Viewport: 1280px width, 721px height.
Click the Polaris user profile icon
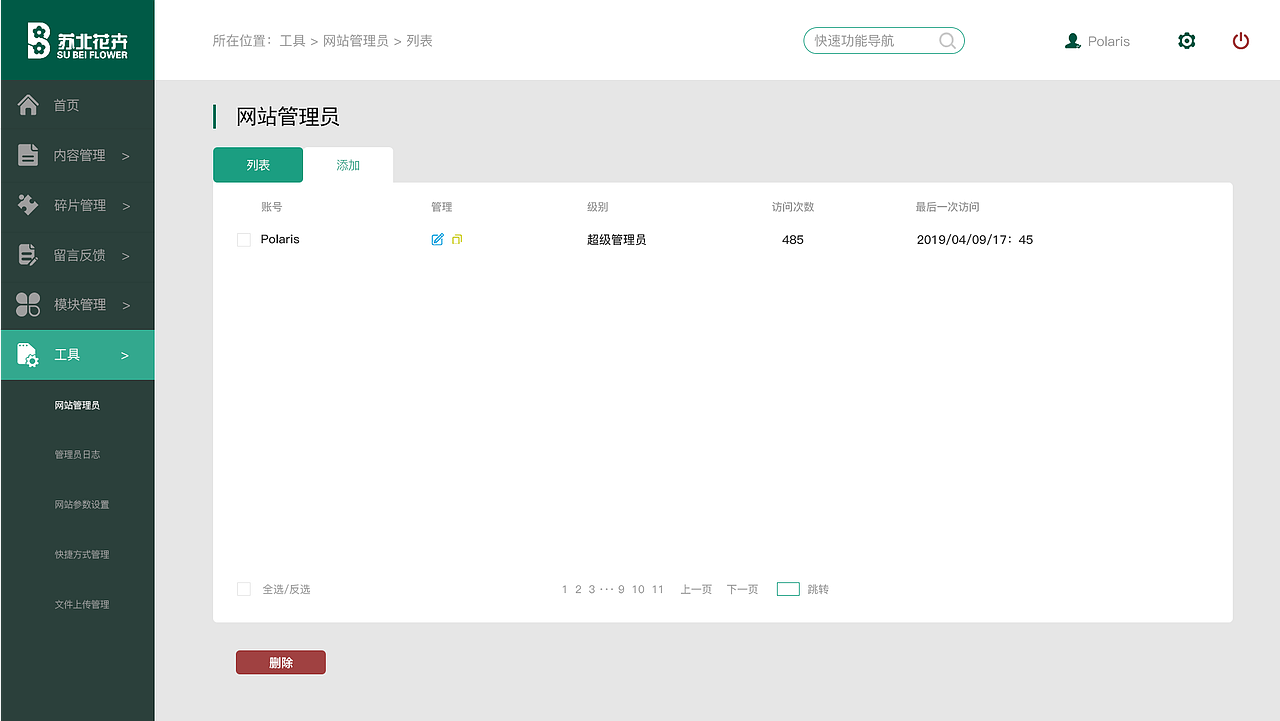[x=1070, y=41]
